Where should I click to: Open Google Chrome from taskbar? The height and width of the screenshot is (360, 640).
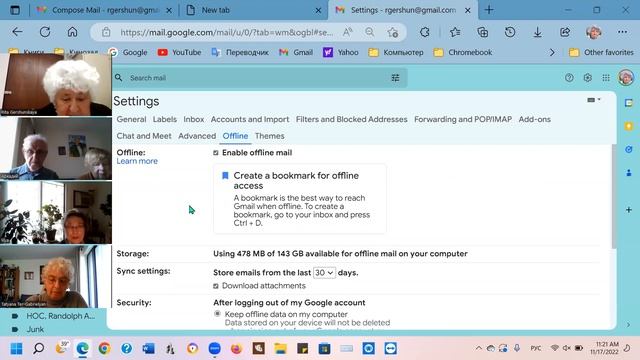[104, 348]
